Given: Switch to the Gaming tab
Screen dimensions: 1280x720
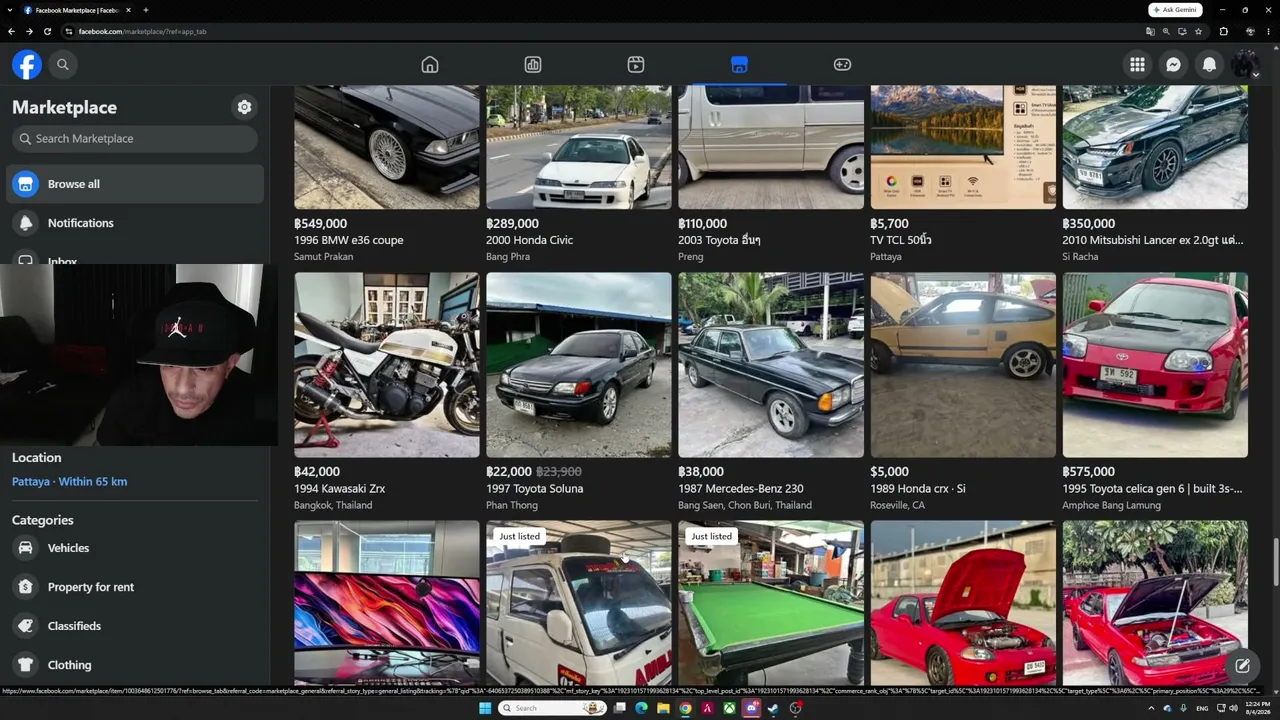Looking at the screenshot, I should (x=842, y=65).
